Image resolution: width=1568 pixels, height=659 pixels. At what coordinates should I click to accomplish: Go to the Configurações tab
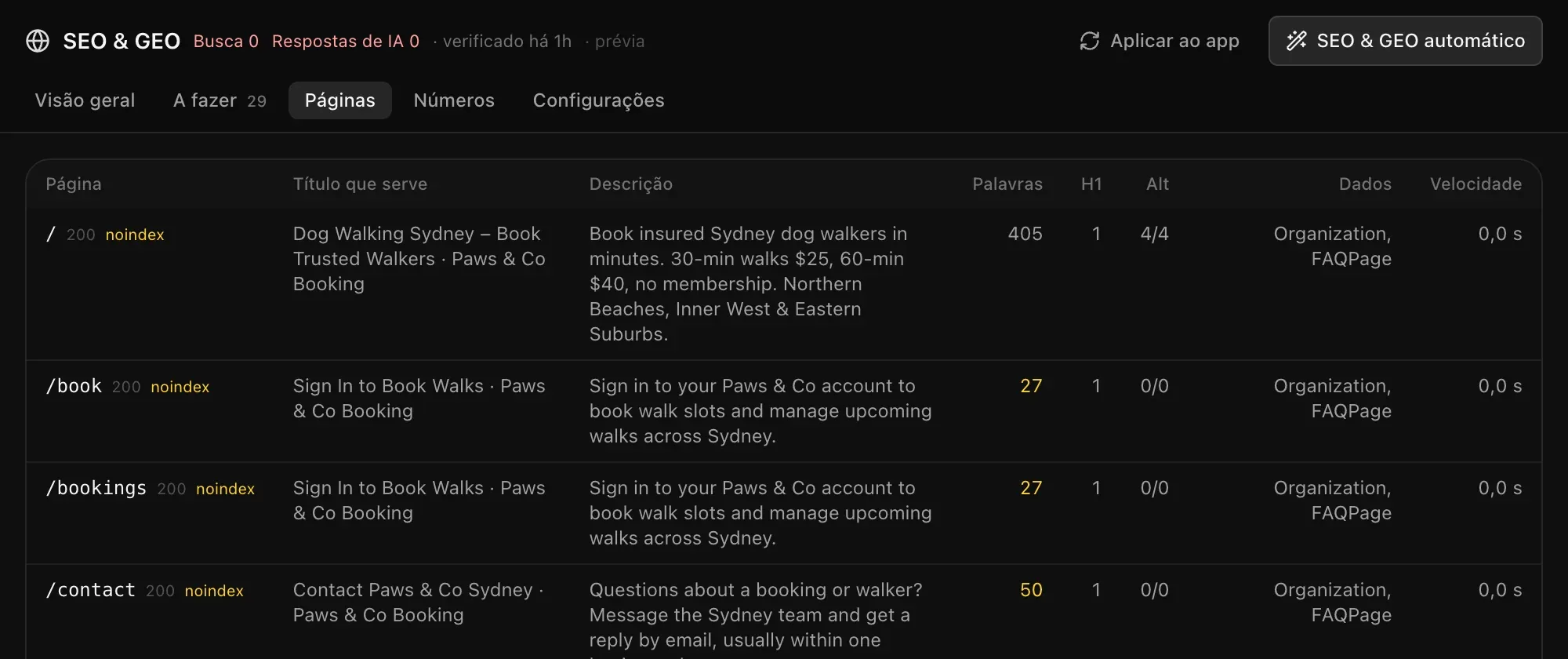[x=599, y=100]
